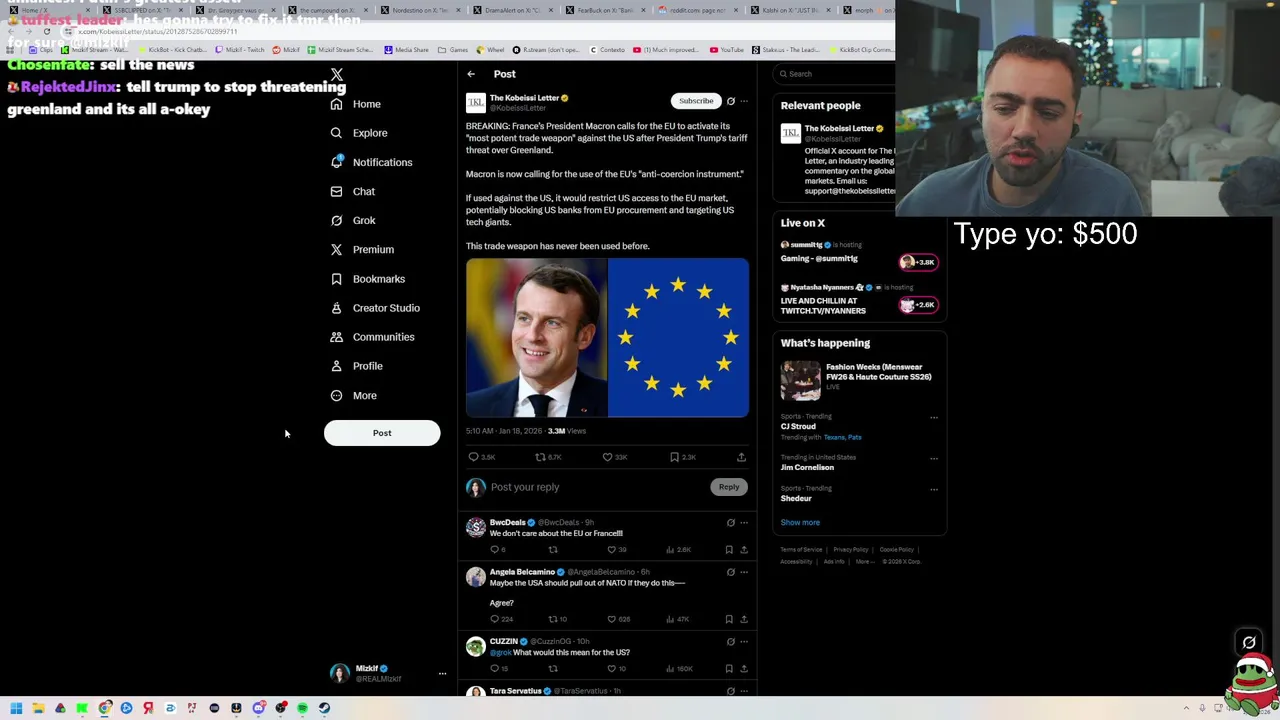1280x720 pixels.
Task: Open more options for Jim Cornelison trend
Action: 934,458
